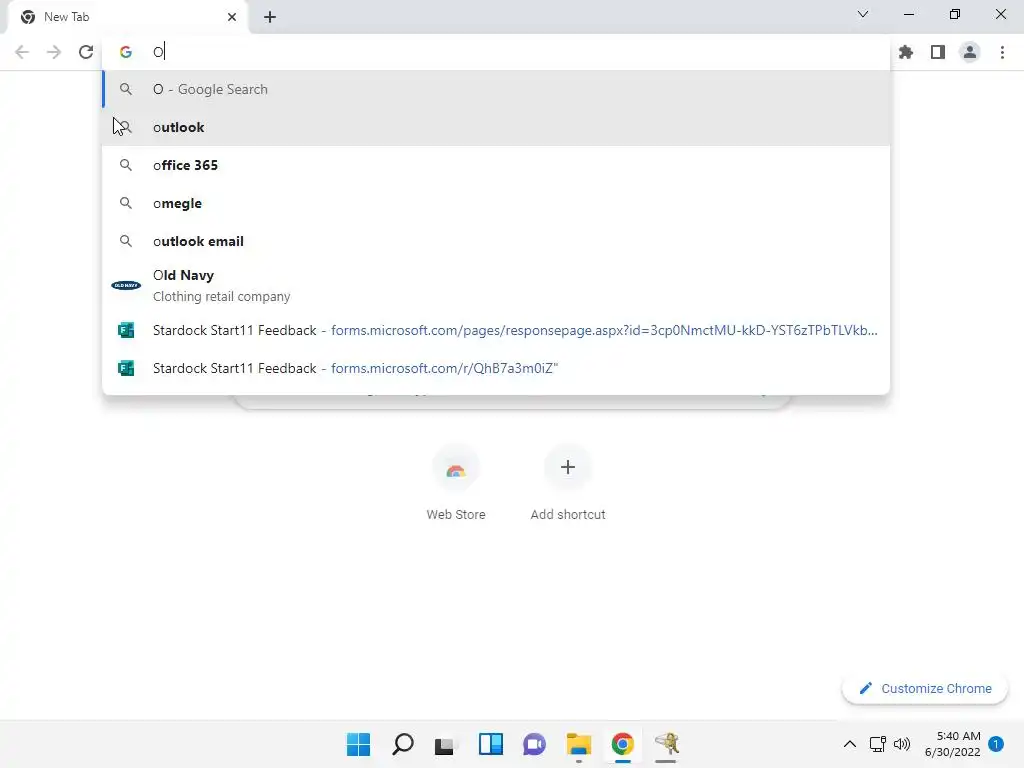
Task: Click the browser Forward arrow
Action: click(54, 52)
